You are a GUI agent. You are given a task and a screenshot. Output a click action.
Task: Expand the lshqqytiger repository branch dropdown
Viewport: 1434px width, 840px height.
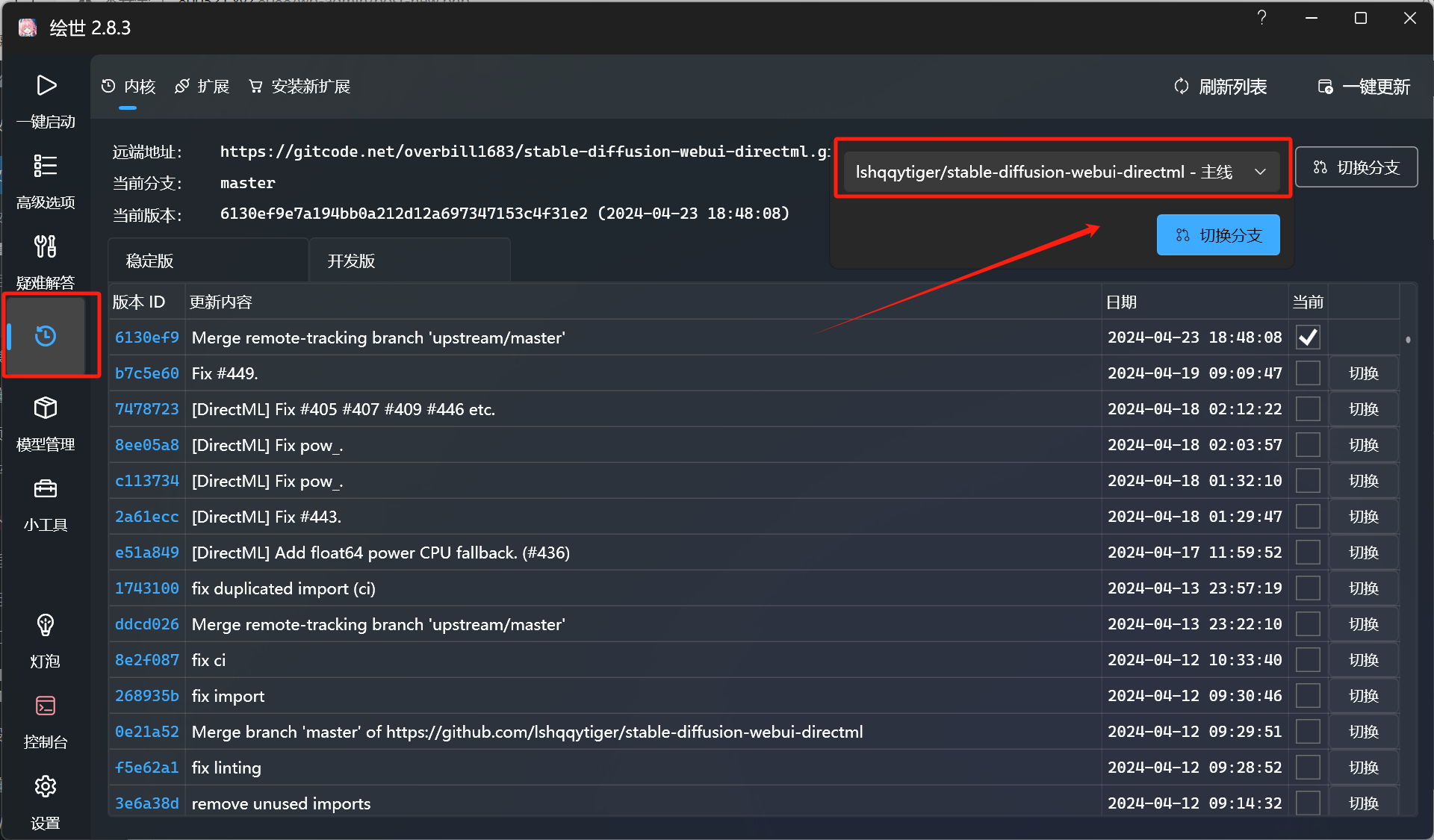click(1061, 172)
